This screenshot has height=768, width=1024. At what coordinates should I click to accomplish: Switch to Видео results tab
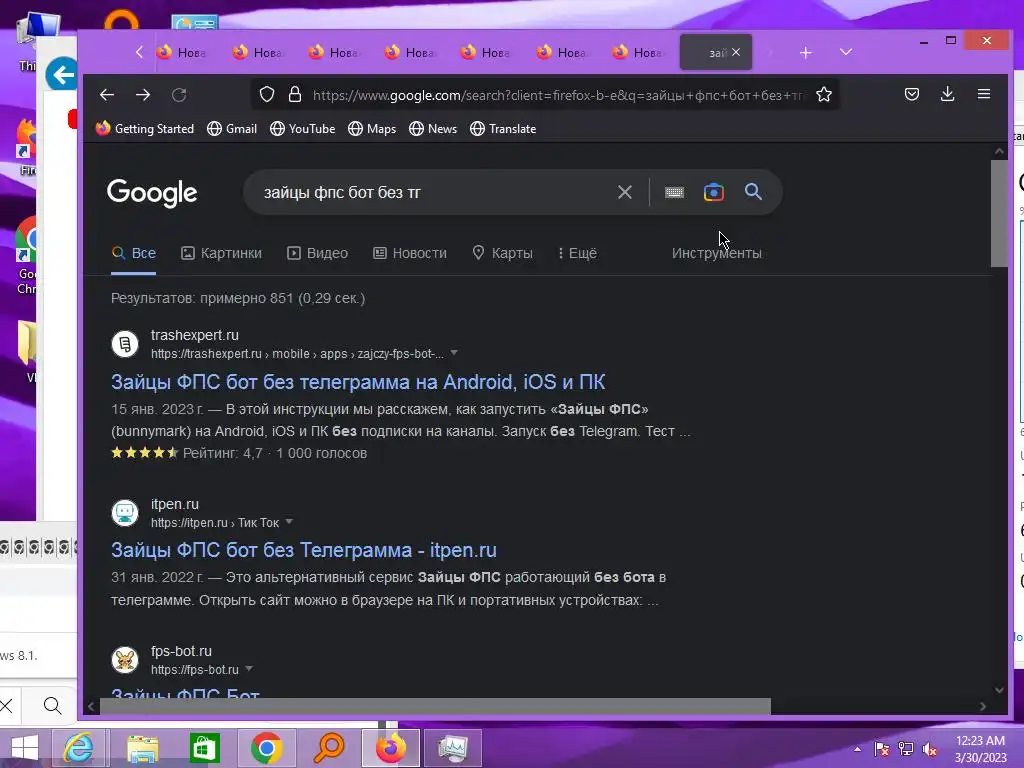pyautogui.click(x=317, y=253)
